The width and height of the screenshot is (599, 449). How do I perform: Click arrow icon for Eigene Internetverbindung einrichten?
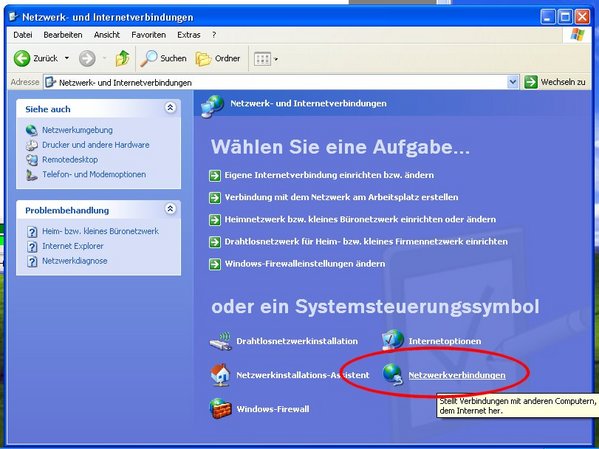215,176
